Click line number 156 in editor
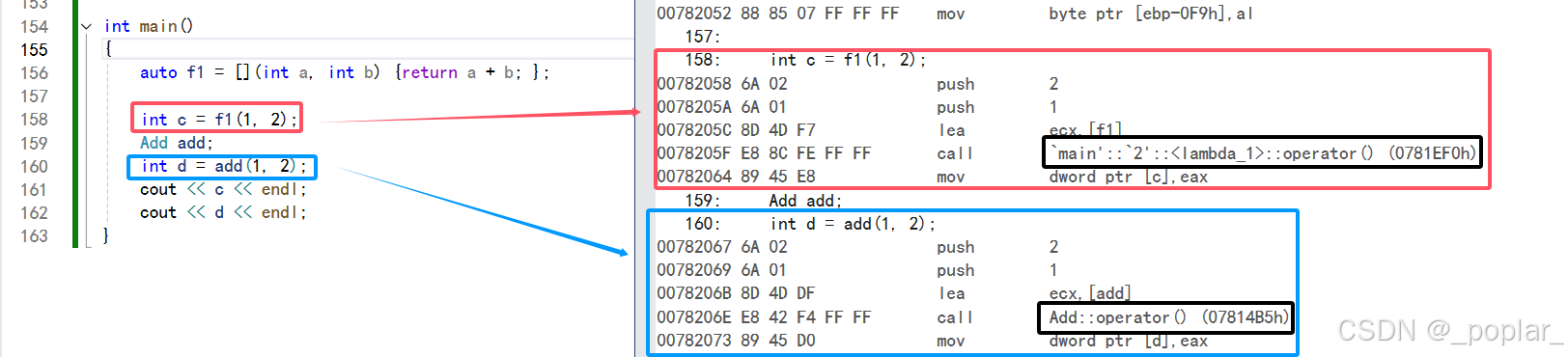 pyautogui.click(x=34, y=72)
